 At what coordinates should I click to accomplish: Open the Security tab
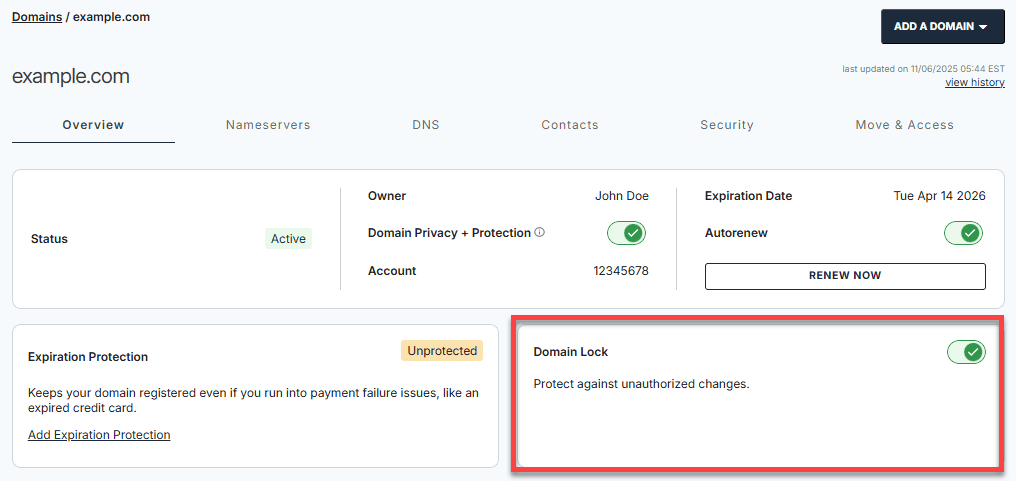point(727,125)
